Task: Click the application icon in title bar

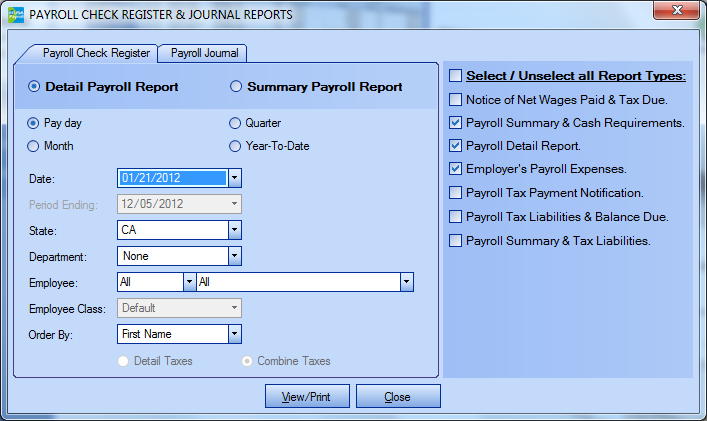Action: click(16, 15)
